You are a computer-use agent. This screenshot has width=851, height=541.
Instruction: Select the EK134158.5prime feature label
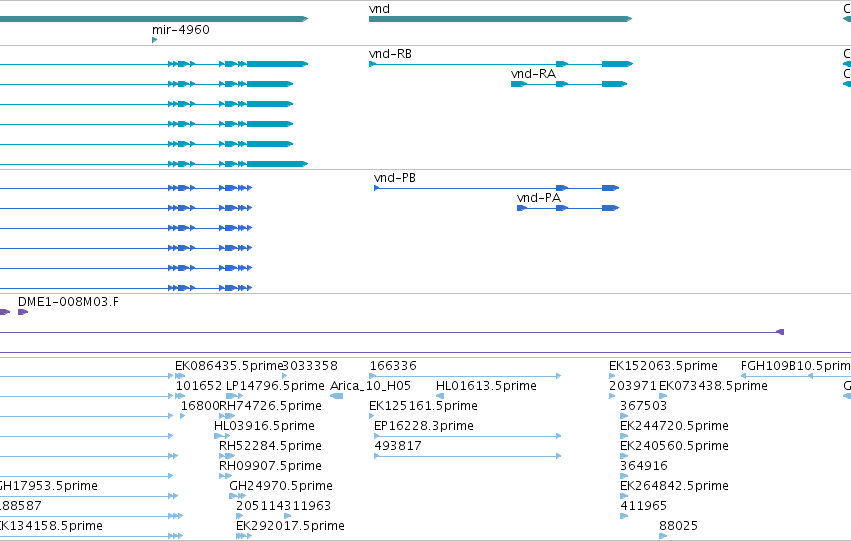[x=51, y=526]
